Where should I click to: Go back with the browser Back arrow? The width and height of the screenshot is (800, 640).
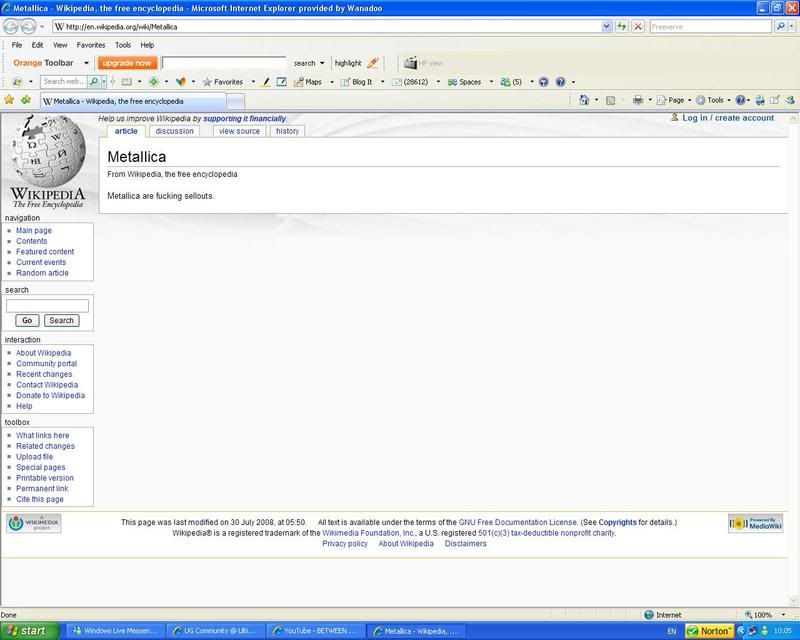(11, 26)
